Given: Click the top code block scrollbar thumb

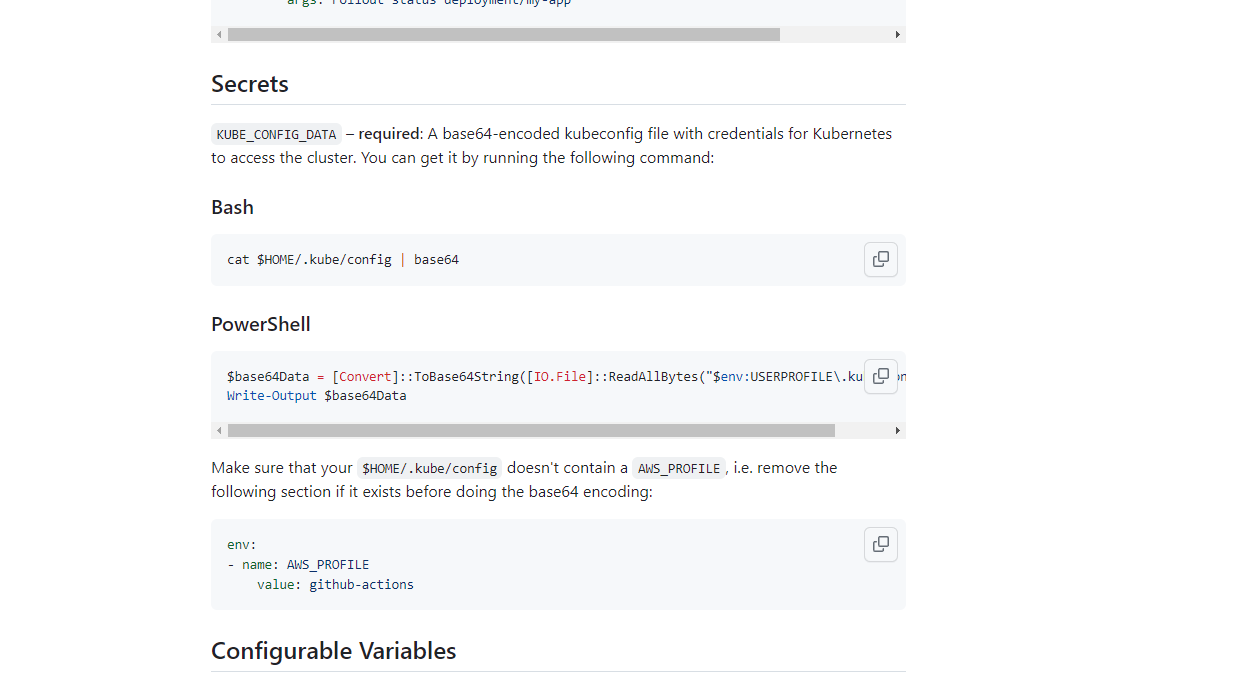Looking at the screenshot, I should click(504, 34).
